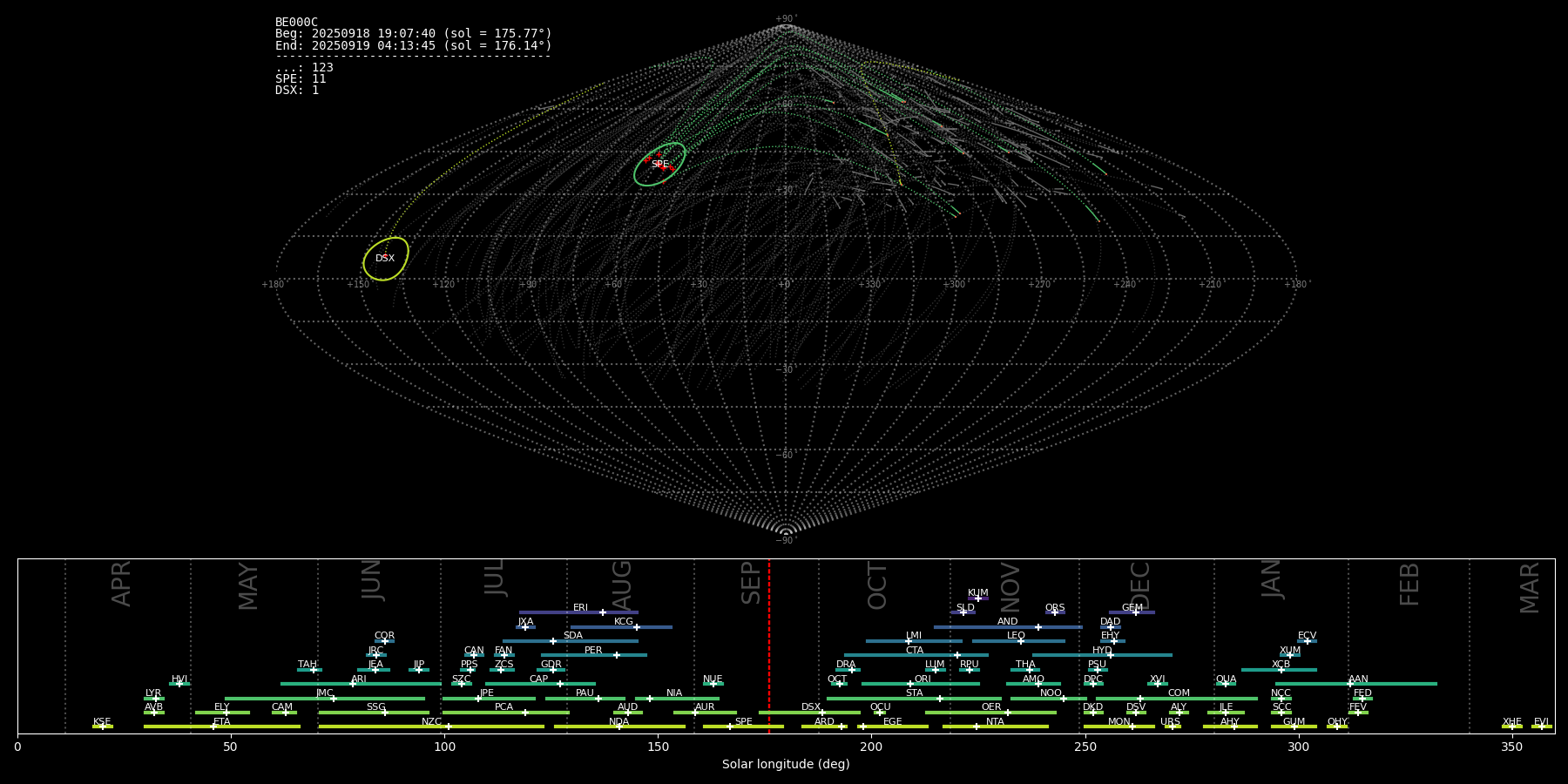Image resolution: width=1568 pixels, height=784 pixels.
Task: Click the 300 tick on solar longitude axis
Action: pos(1298,747)
